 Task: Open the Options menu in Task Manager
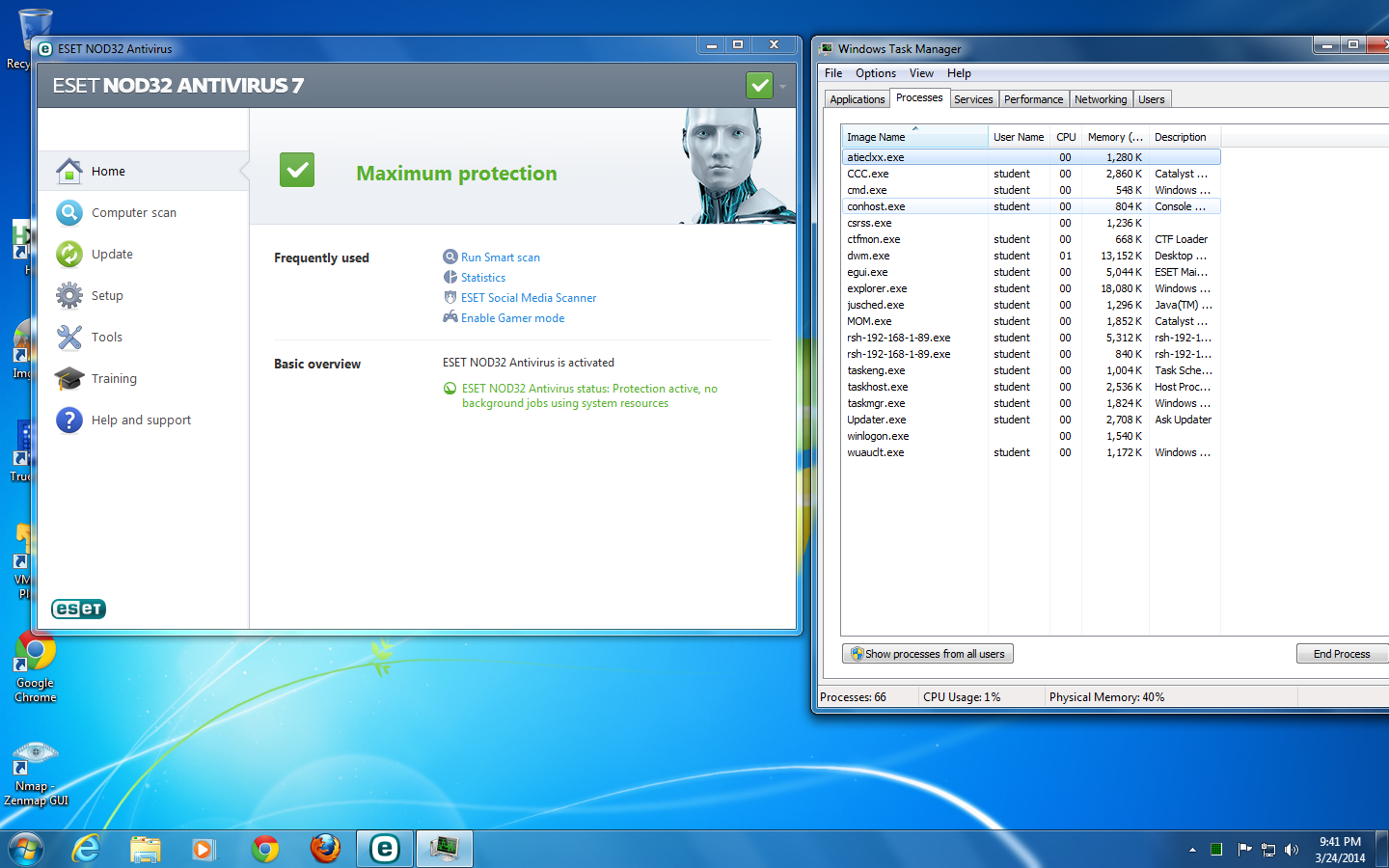tap(875, 73)
